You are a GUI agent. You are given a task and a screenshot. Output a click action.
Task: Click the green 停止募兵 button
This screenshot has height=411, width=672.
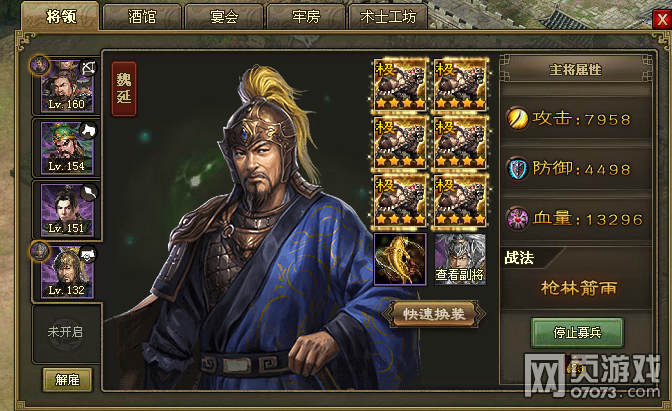pos(577,332)
